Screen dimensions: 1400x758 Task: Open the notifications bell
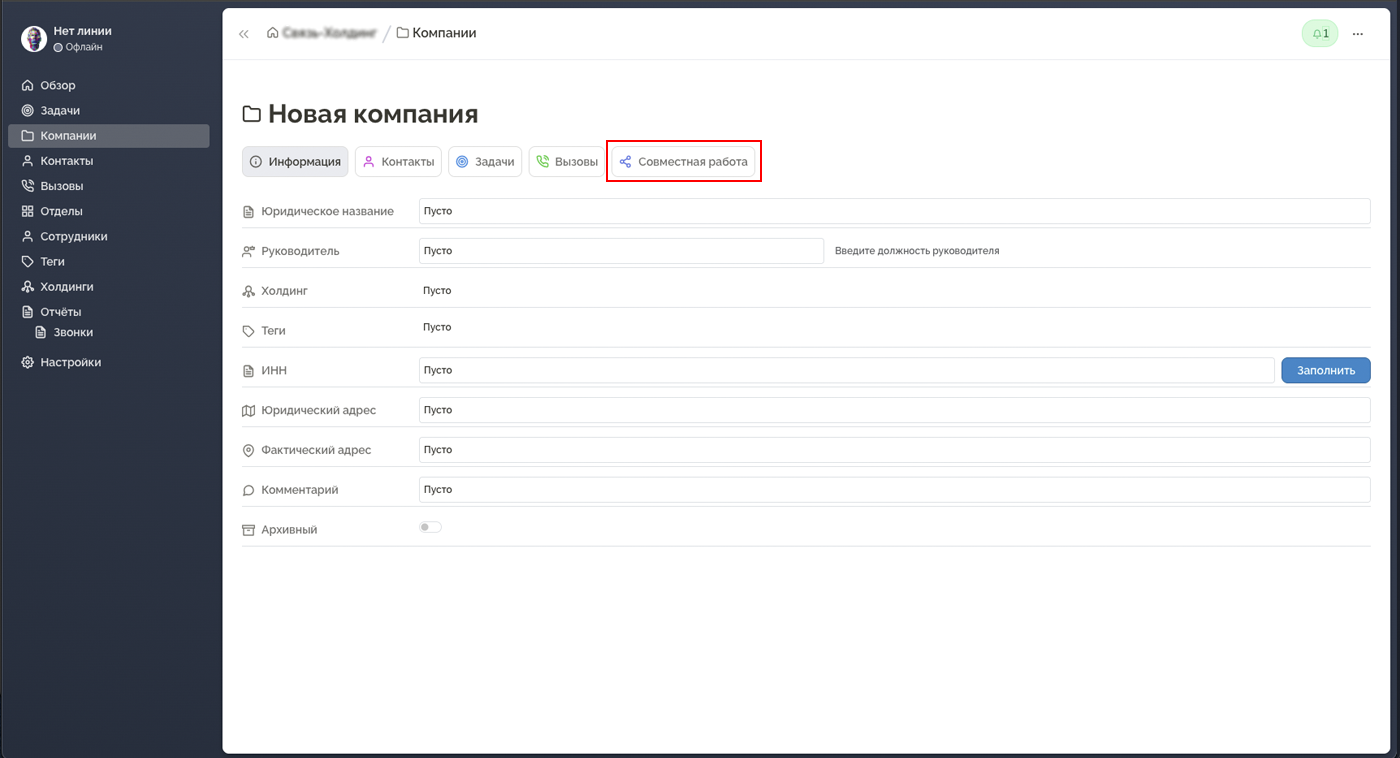tap(1319, 33)
